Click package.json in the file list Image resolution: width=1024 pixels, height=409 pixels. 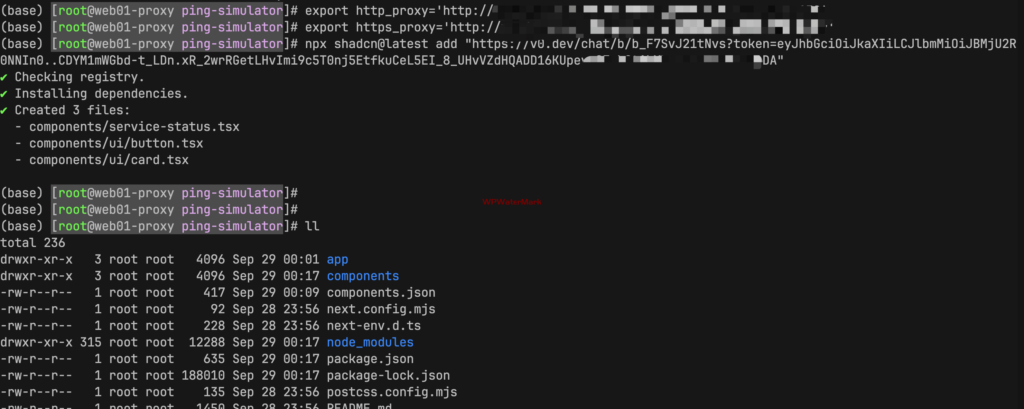(x=370, y=359)
